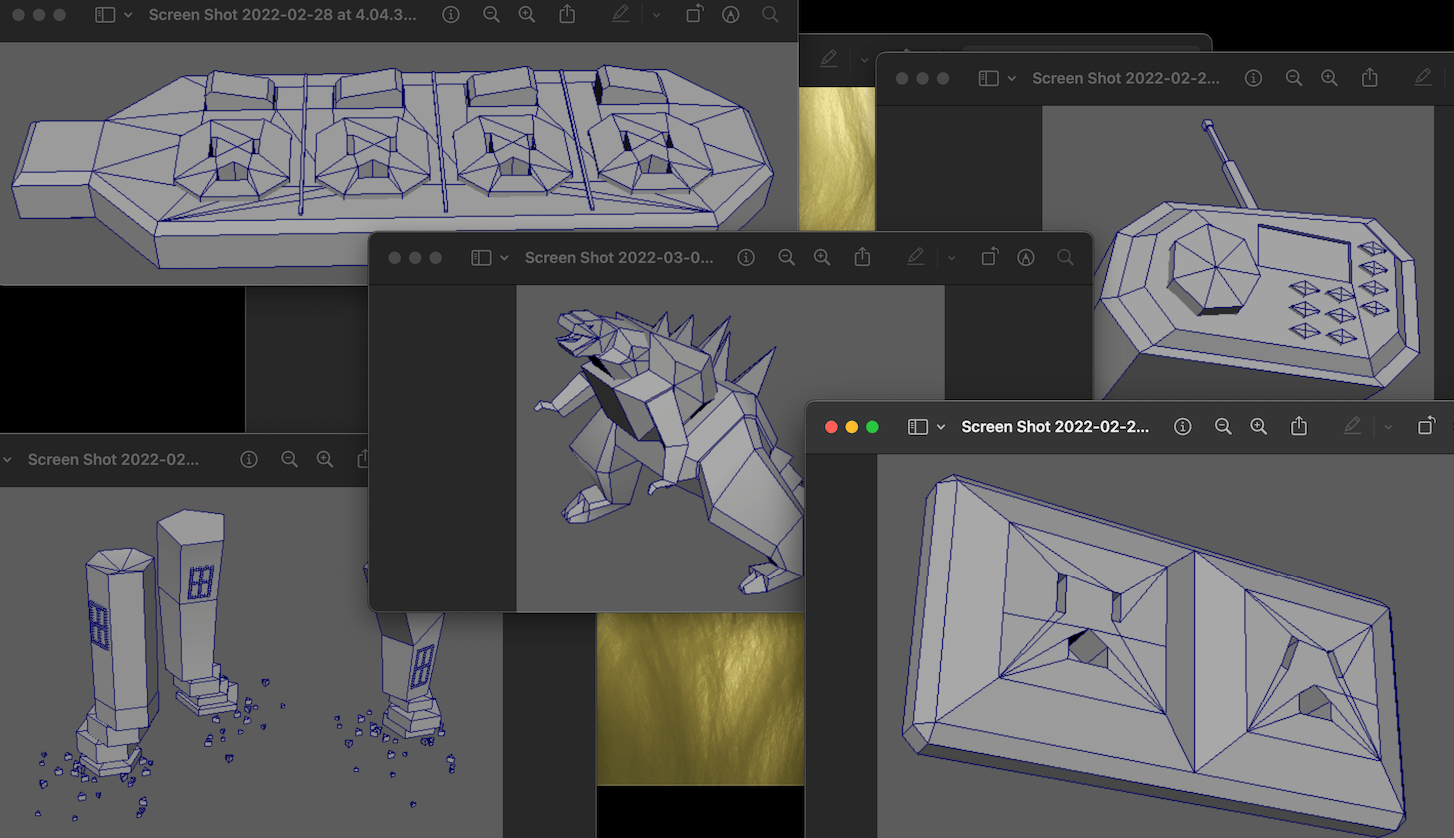This screenshot has width=1454, height=838.
Task: Zoom out on the Godzilla model image
Action: (786, 258)
